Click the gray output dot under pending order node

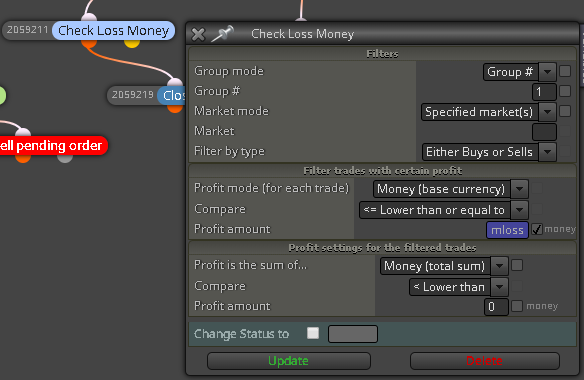(x=65, y=158)
